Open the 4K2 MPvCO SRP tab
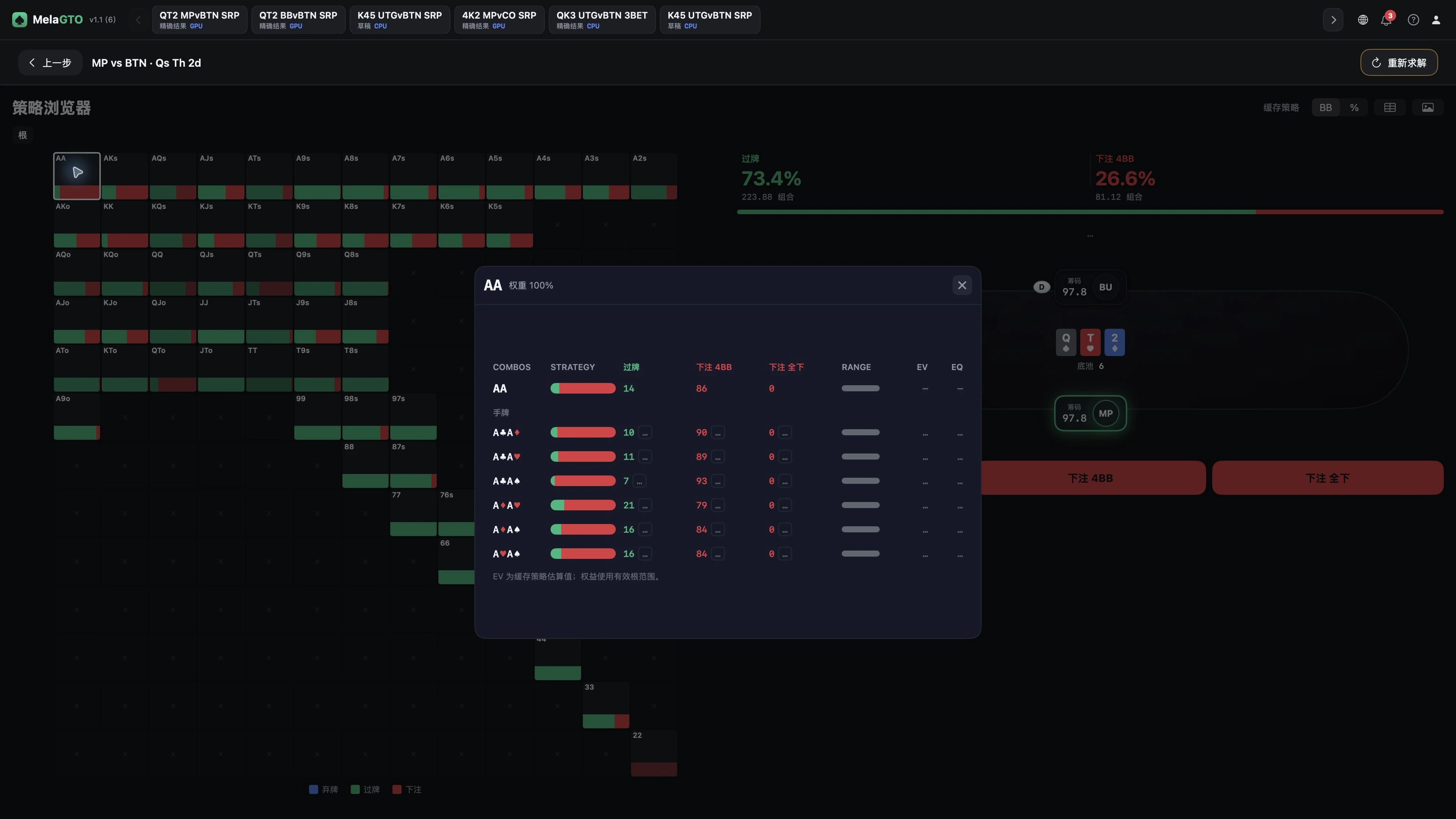This screenshot has width=1456, height=819. point(499,20)
